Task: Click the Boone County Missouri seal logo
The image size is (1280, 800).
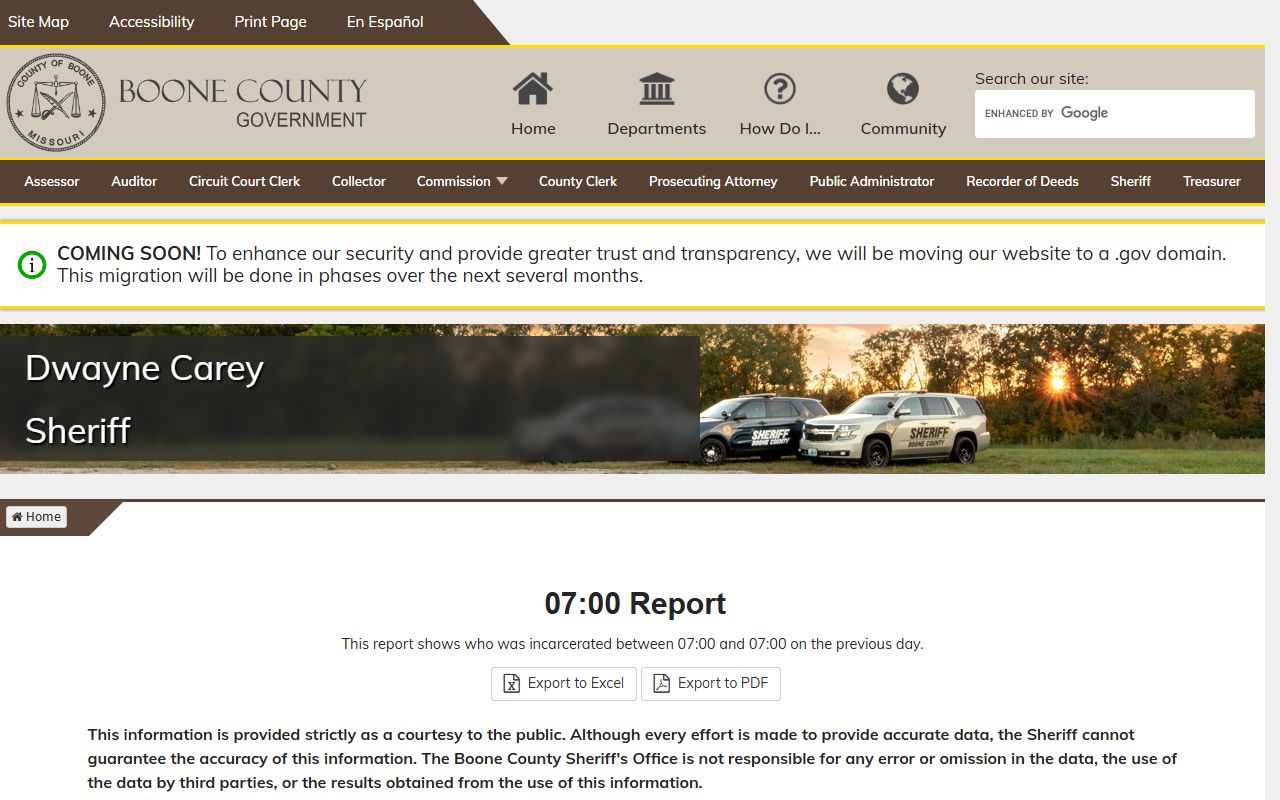Action: (x=56, y=103)
